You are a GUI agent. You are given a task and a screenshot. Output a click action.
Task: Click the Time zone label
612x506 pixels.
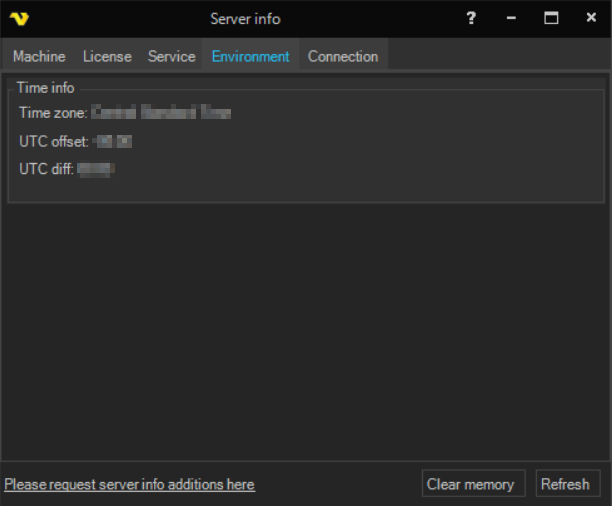(52, 114)
